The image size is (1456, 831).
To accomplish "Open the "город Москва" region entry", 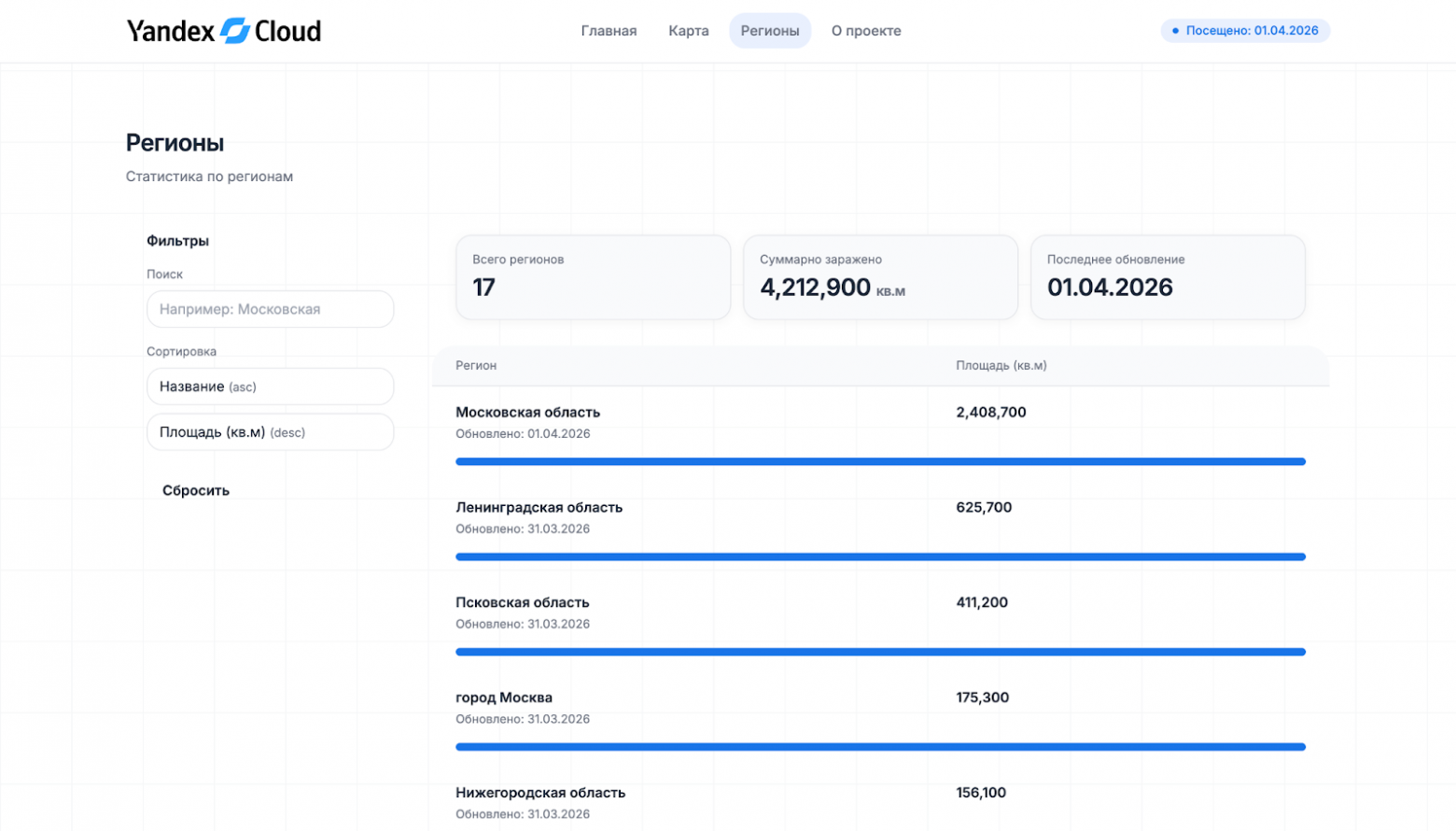I will [x=504, y=697].
